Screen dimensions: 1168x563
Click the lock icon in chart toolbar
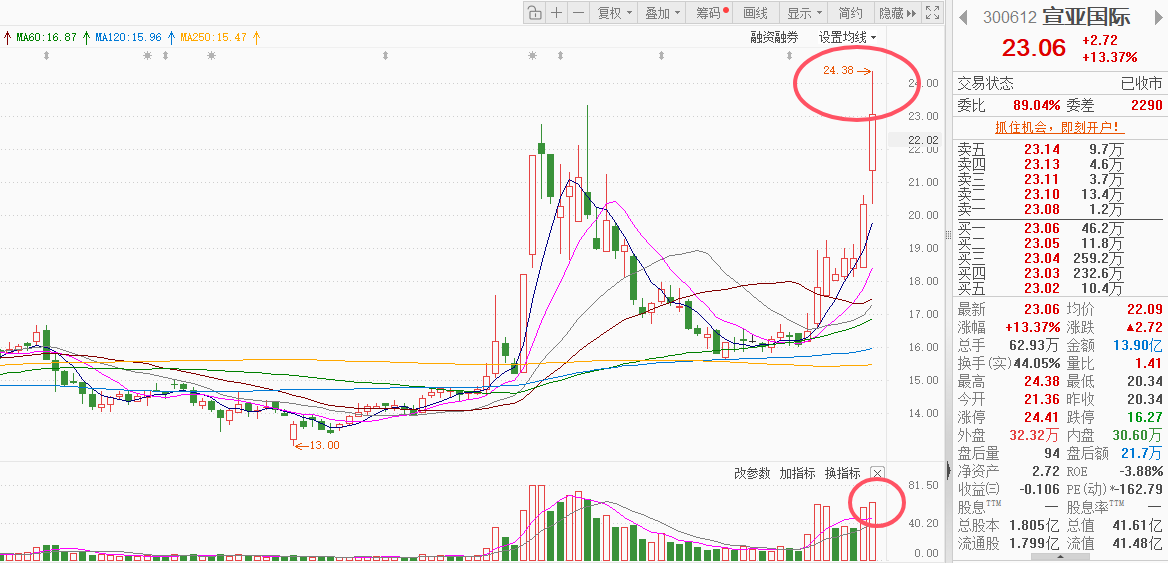[x=534, y=13]
